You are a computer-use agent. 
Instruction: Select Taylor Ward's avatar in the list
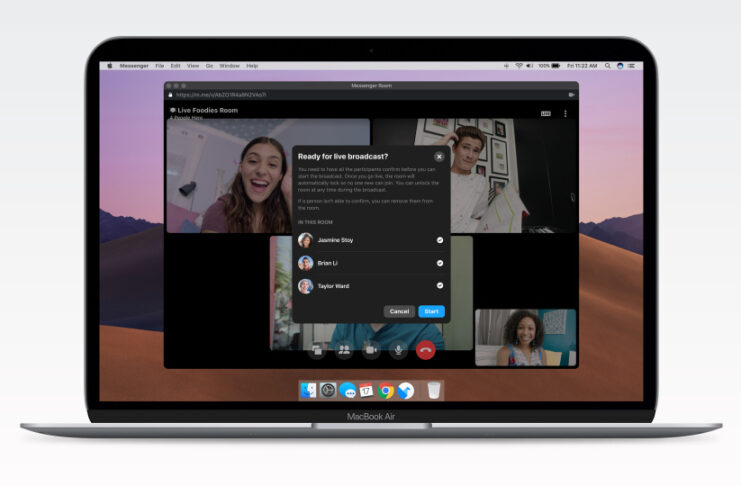point(305,286)
